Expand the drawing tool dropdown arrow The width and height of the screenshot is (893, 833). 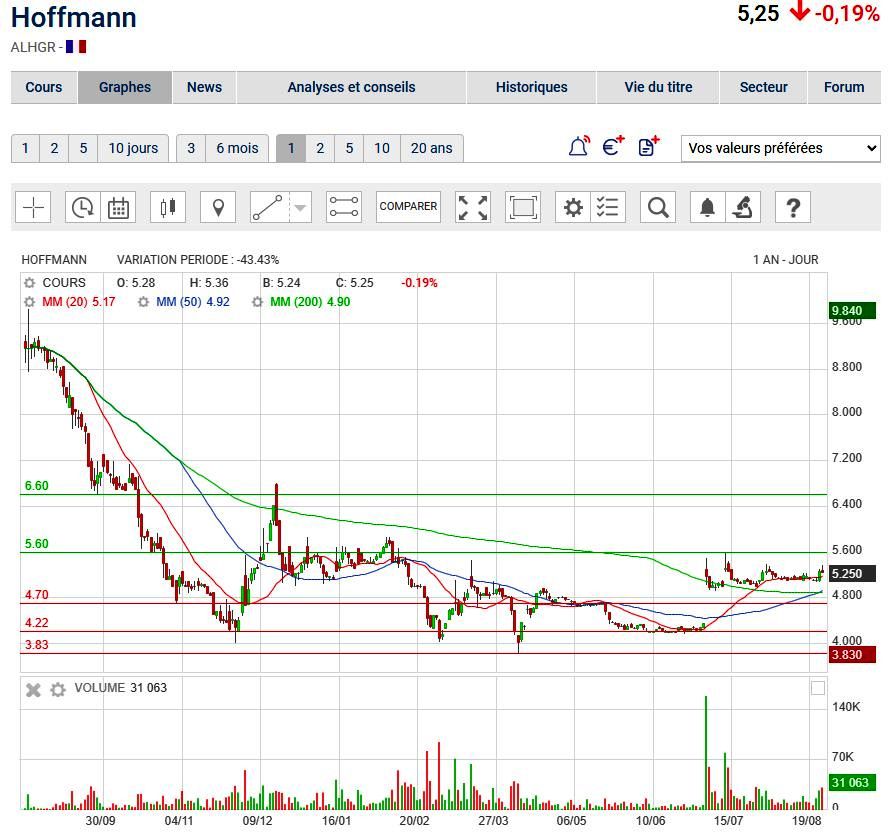[x=300, y=208]
